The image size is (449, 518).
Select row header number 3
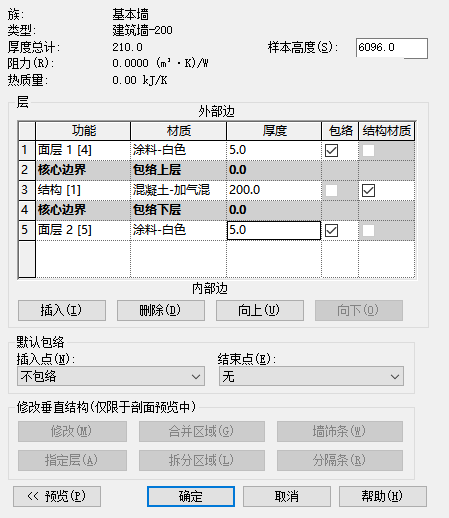27,190
